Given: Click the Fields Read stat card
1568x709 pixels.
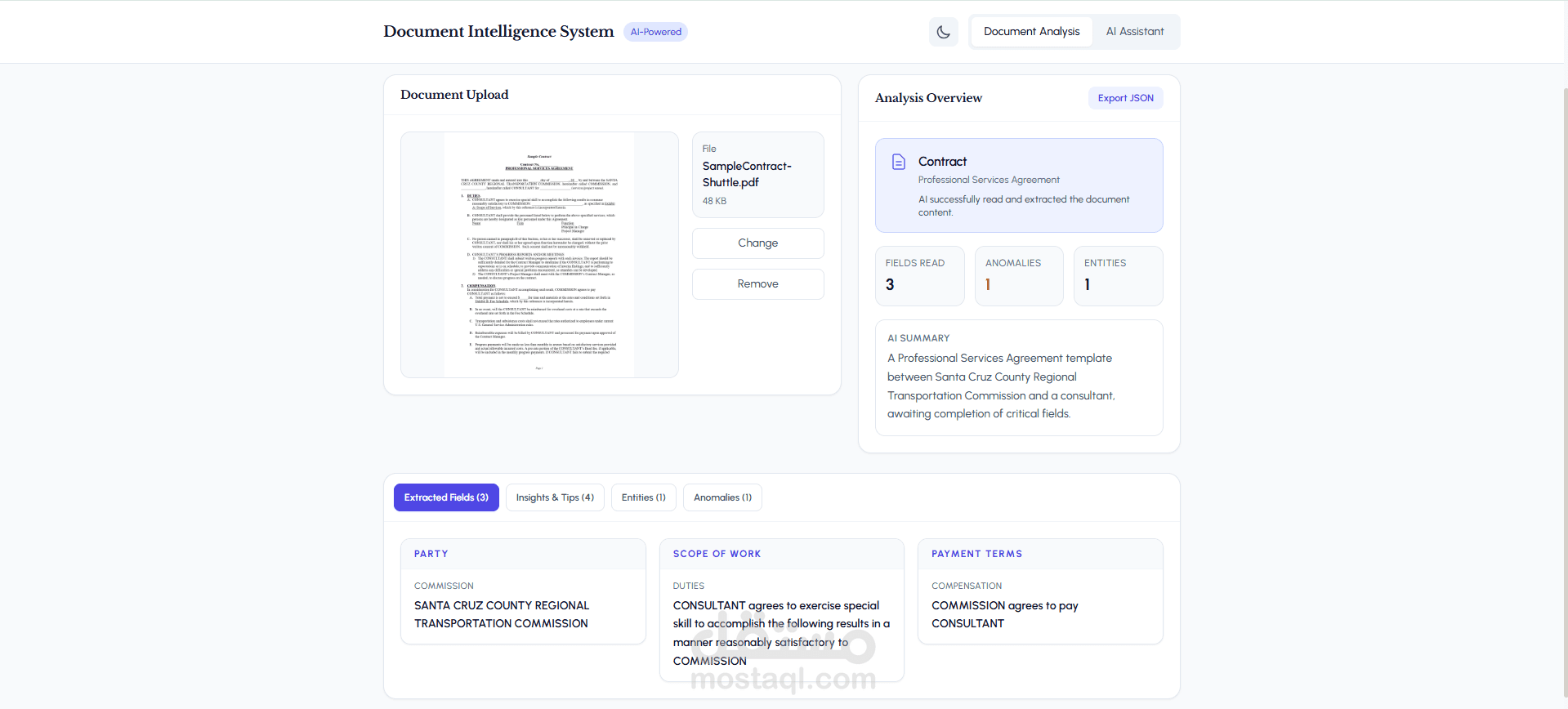Looking at the screenshot, I should 919,276.
